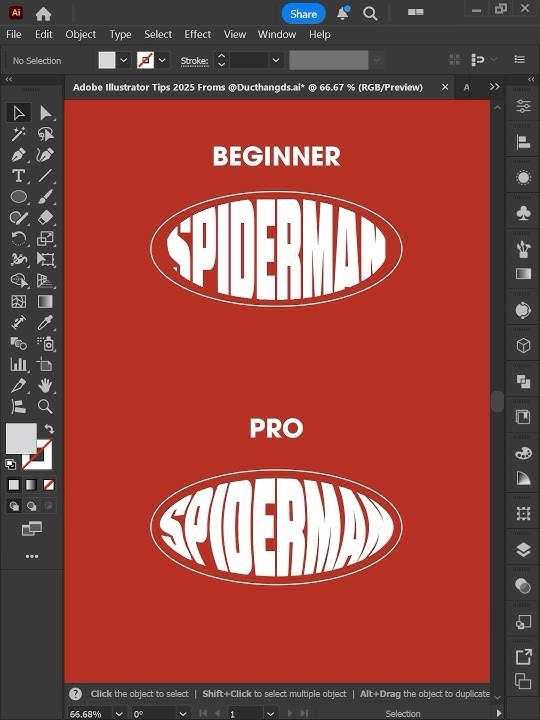Pick the Width warp tool
This screenshot has height=720, width=540.
pyautogui.click(x=18, y=260)
